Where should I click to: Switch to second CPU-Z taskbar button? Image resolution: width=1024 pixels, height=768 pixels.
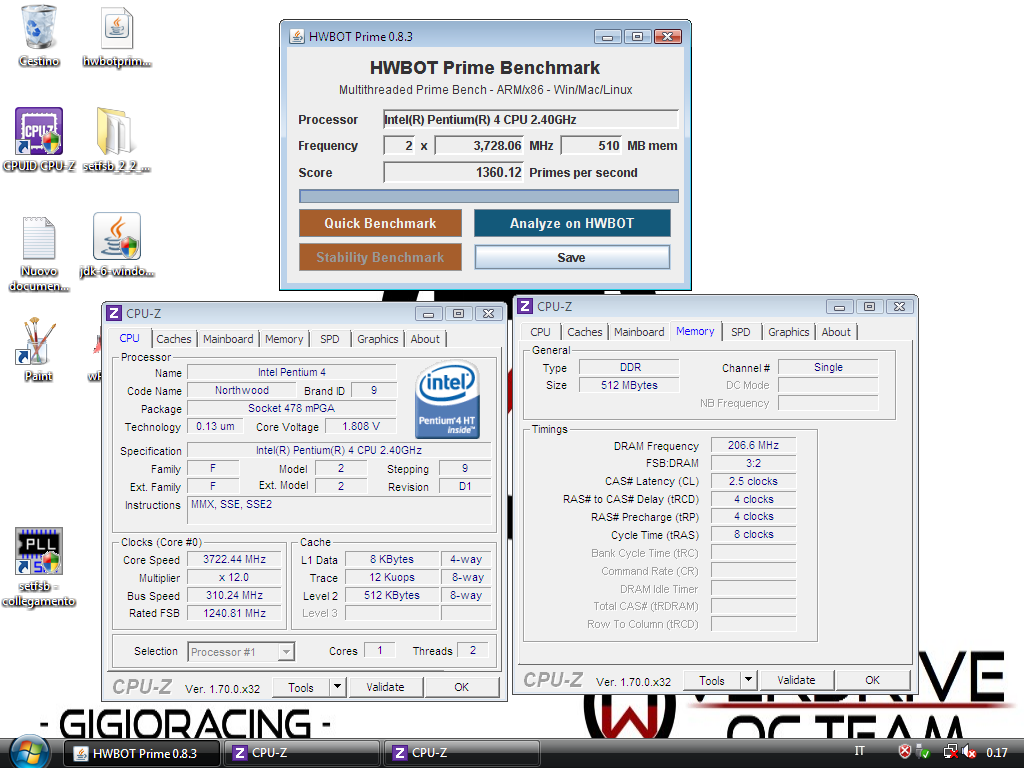pyautogui.click(x=462, y=753)
